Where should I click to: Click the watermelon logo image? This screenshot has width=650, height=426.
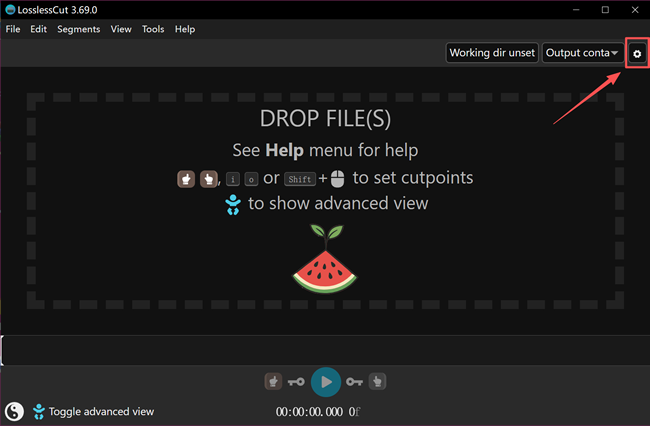click(325, 259)
